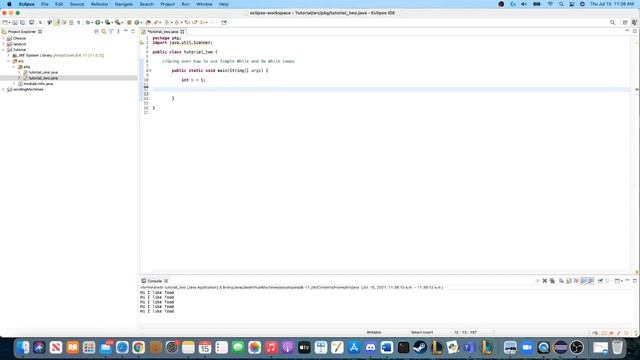Open dropdown arrow beside Run button

pyautogui.click(x=102, y=22)
